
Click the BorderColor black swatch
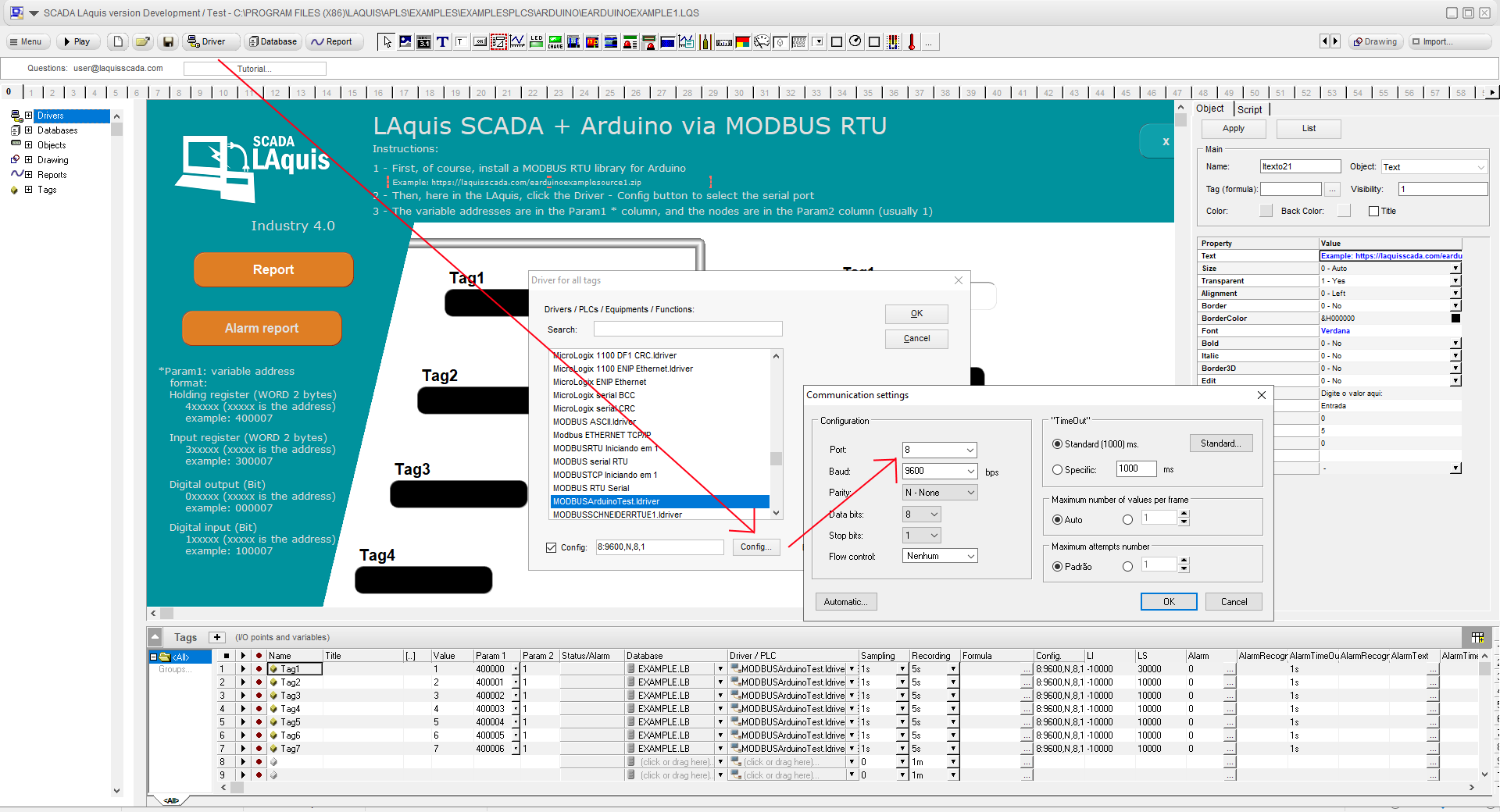[x=1455, y=319]
